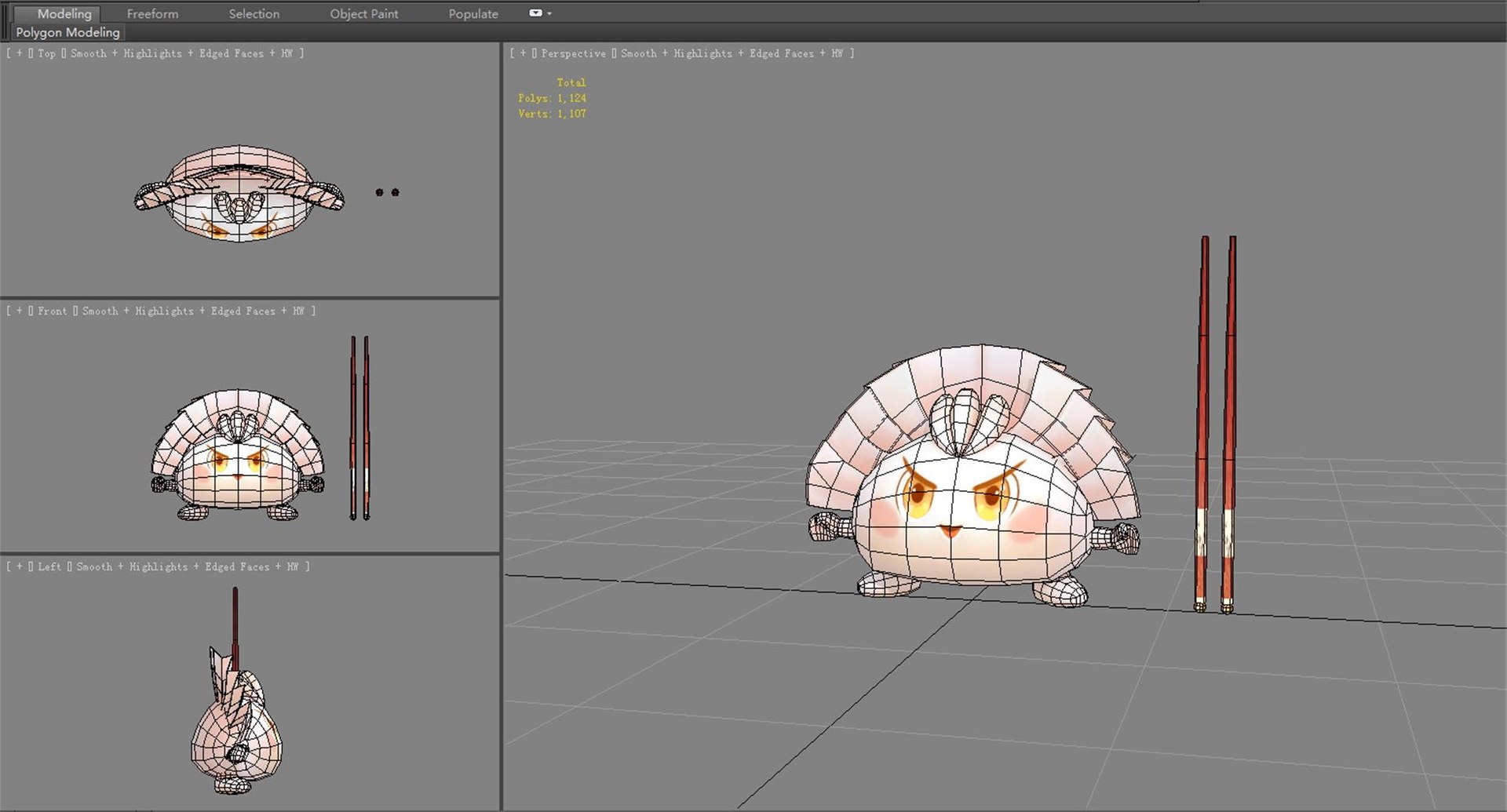Select the left chopstick in Perspective view
The image size is (1507, 812).
click(1202, 424)
